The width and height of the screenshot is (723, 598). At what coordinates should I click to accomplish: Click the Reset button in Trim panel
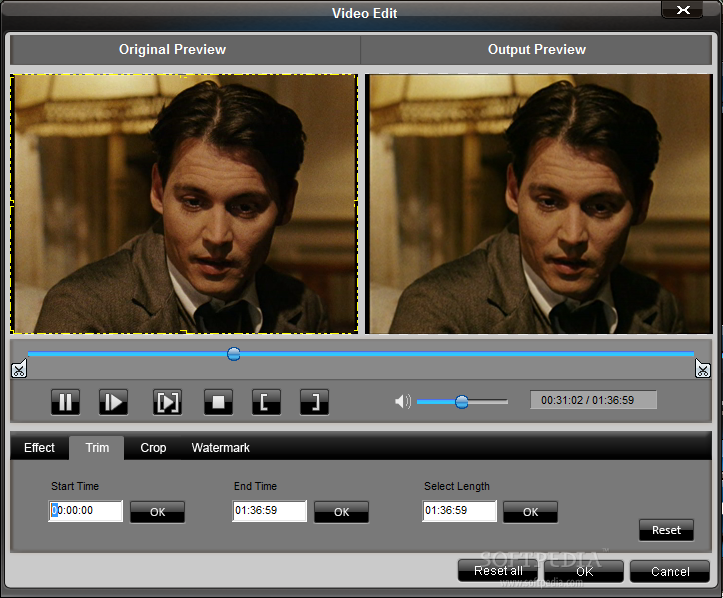click(x=666, y=530)
